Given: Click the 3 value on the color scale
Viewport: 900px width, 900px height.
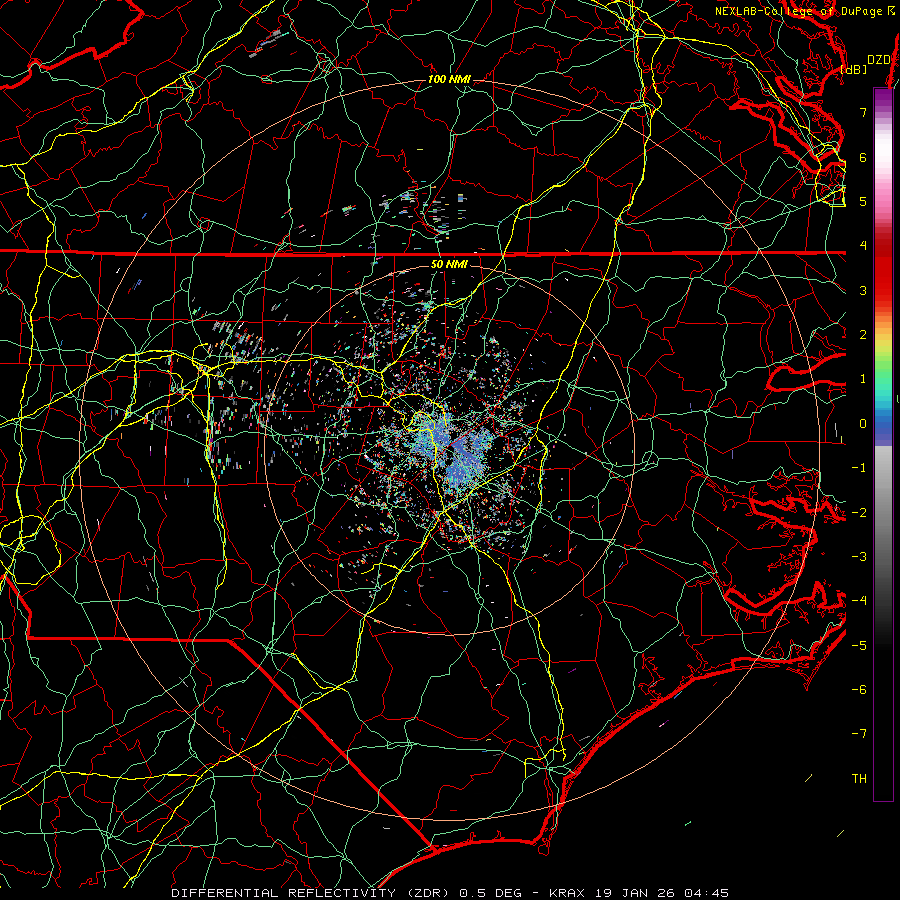Looking at the screenshot, I should coord(863,290).
